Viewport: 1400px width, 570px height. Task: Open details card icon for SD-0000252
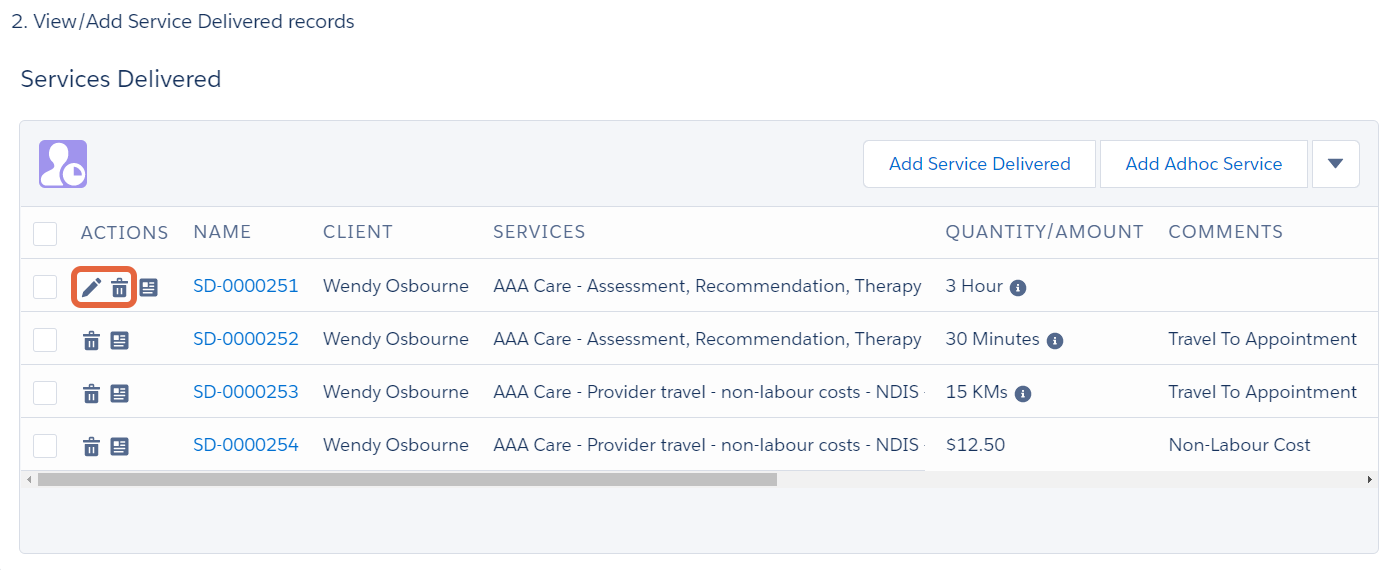point(120,341)
